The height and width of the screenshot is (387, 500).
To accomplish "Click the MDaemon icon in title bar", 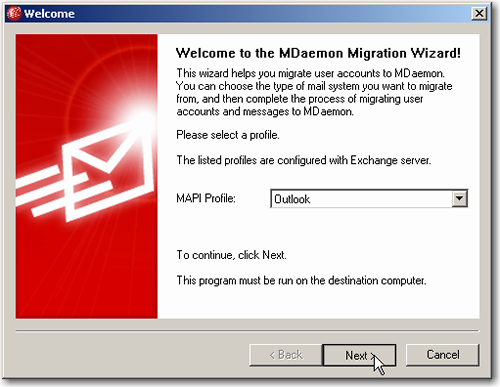I will (14, 14).
